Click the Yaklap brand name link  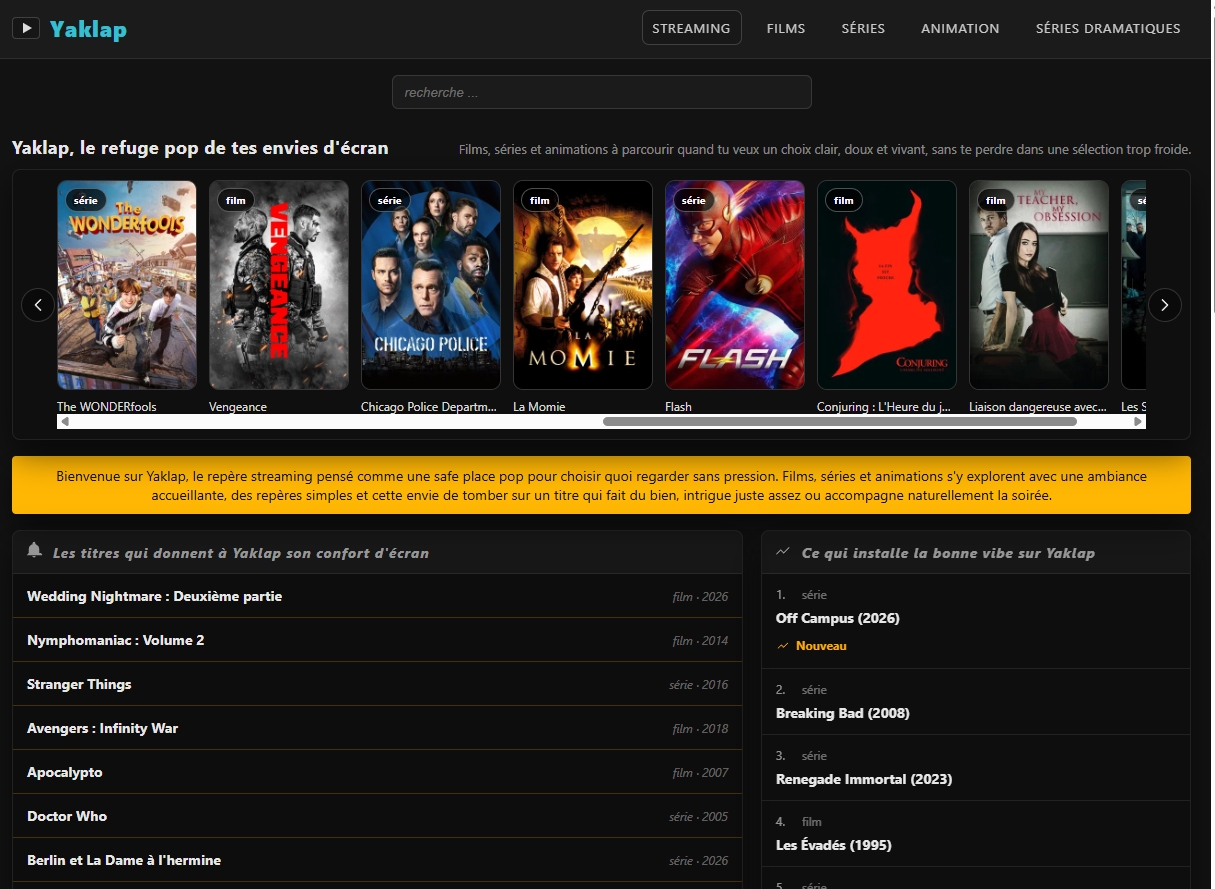(x=88, y=29)
